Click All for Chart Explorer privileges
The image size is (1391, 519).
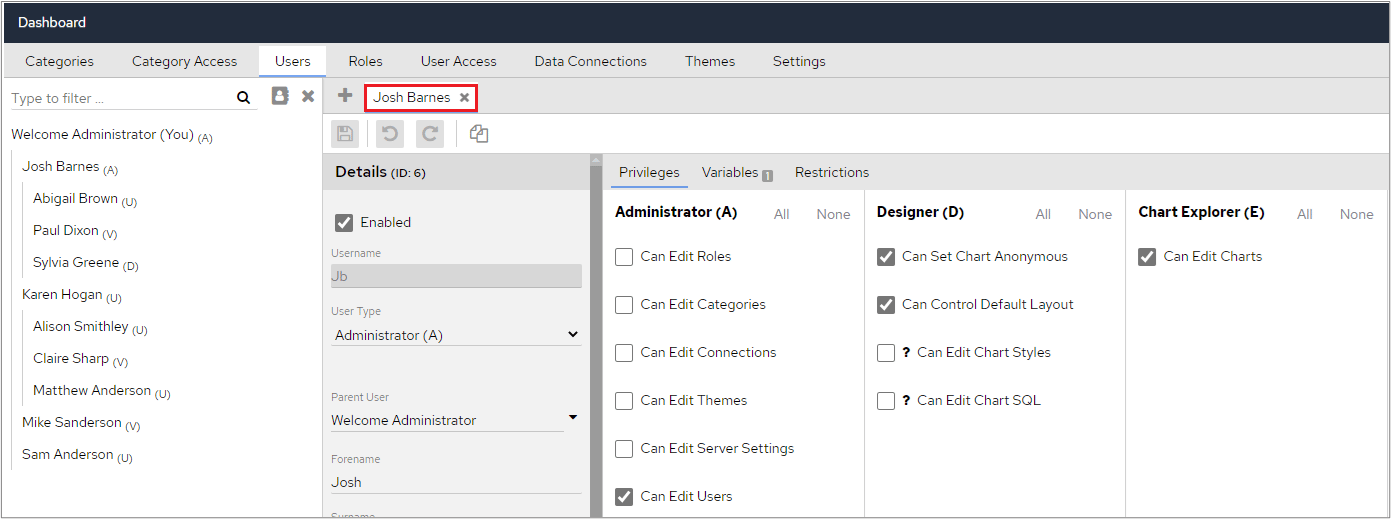point(1304,214)
